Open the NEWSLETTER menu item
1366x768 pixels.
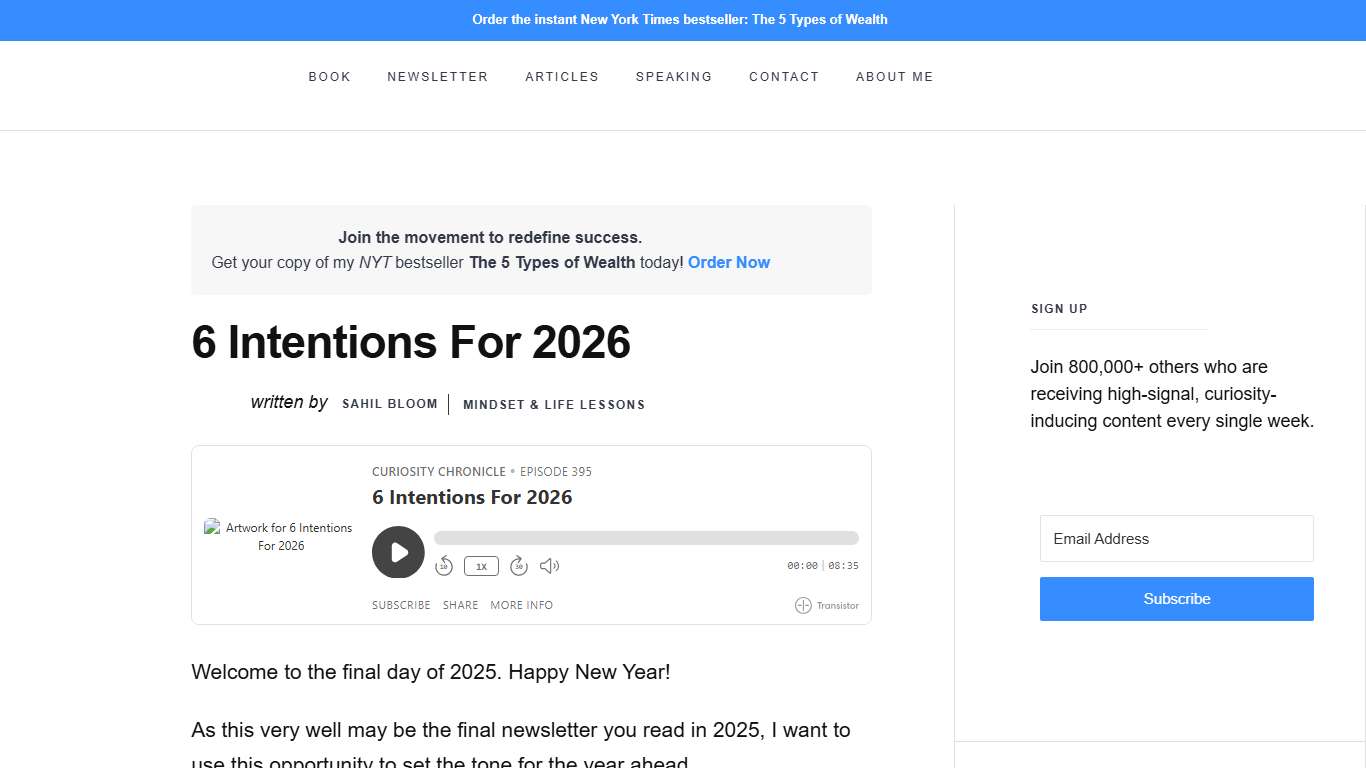tap(438, 77)
